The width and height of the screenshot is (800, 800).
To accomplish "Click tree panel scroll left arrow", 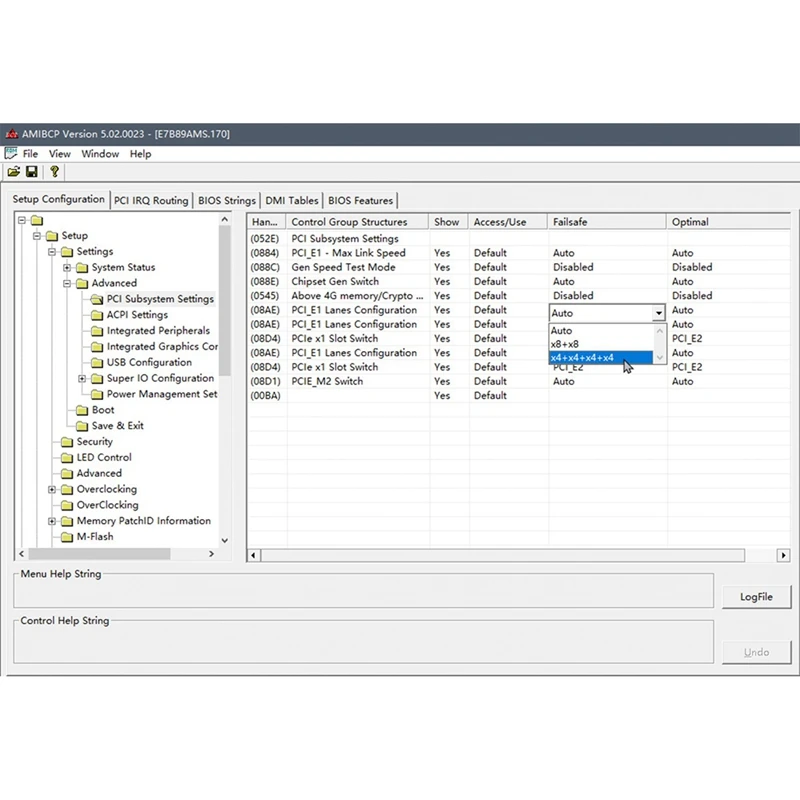I will (21, 554).
